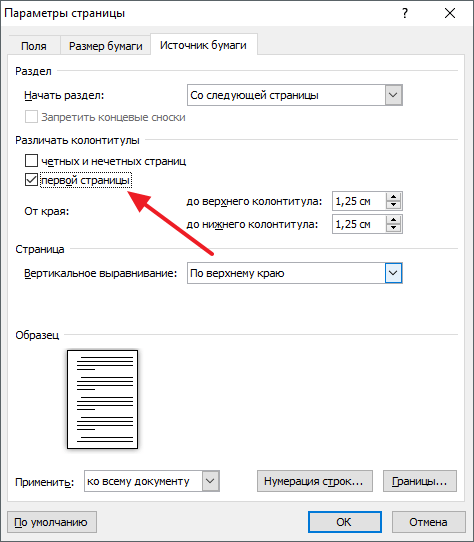The image size is (474, 542).
Task: Enable четных и нечетных страниц checkbox
Action: tap(31, 161)
